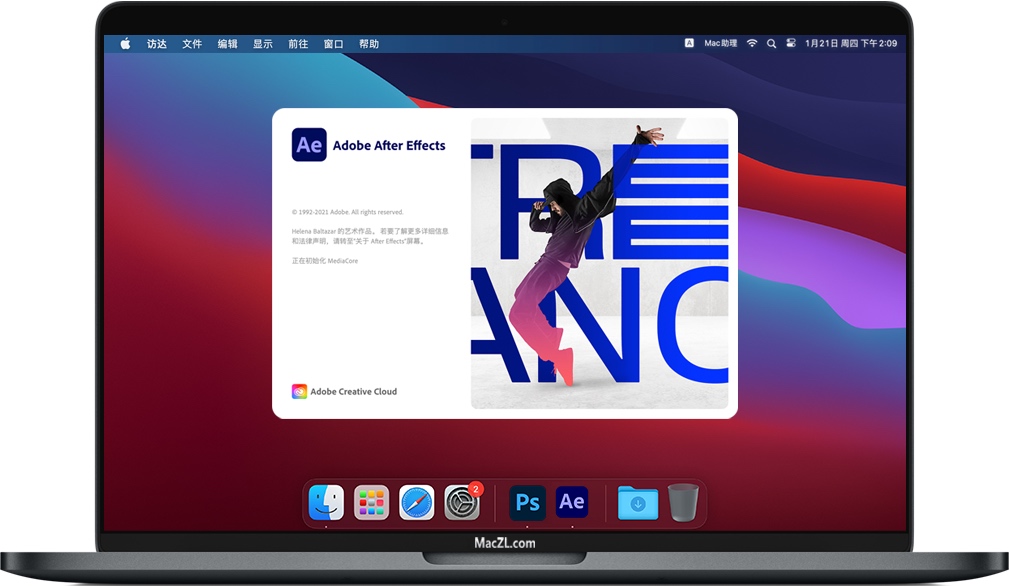The height and width of the screenshot is (586, 1009).
Task: Open the Apple menu
Action: click(x=124, y=43)
